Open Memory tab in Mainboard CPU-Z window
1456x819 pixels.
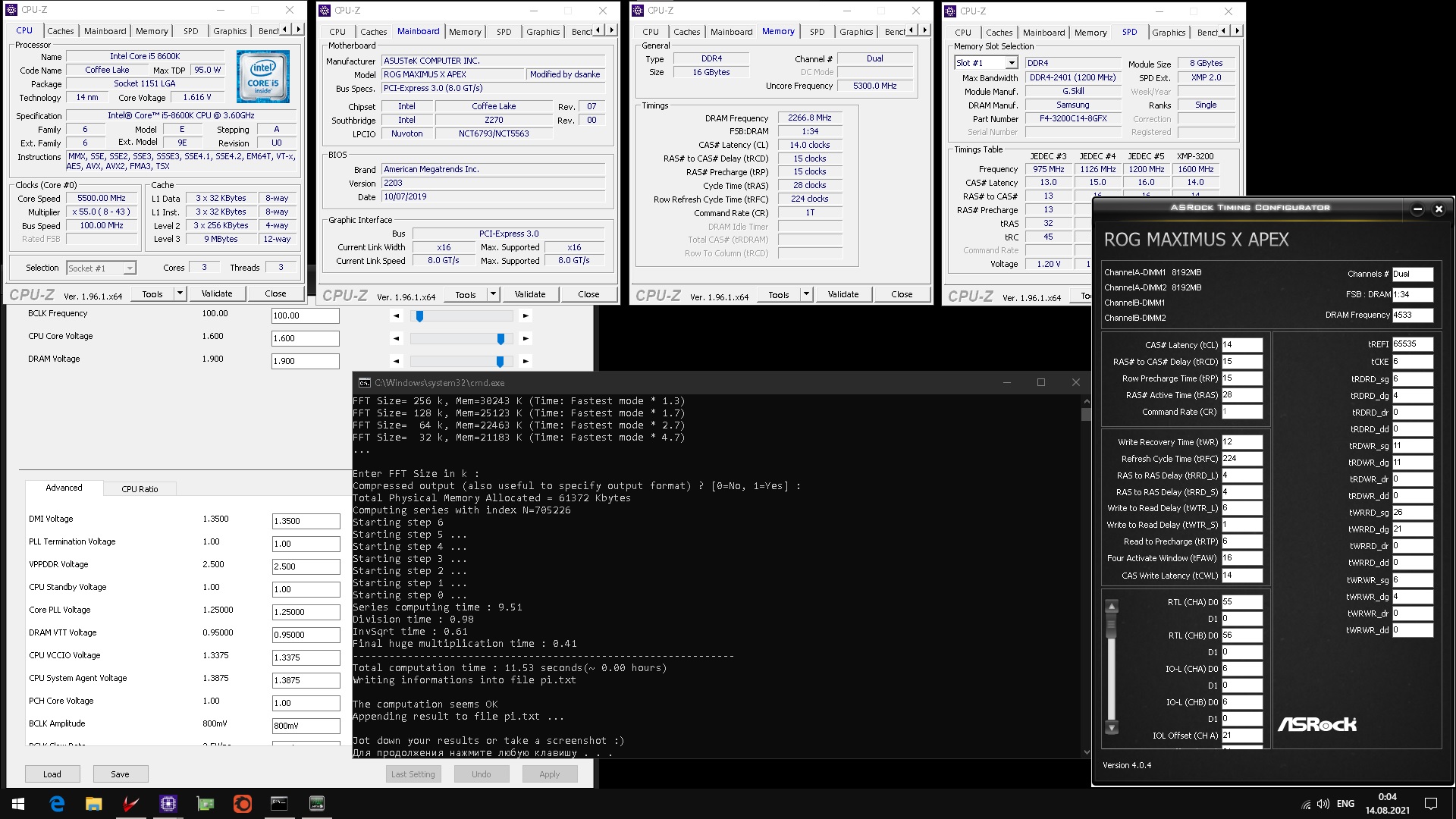[x=465, y=32]
